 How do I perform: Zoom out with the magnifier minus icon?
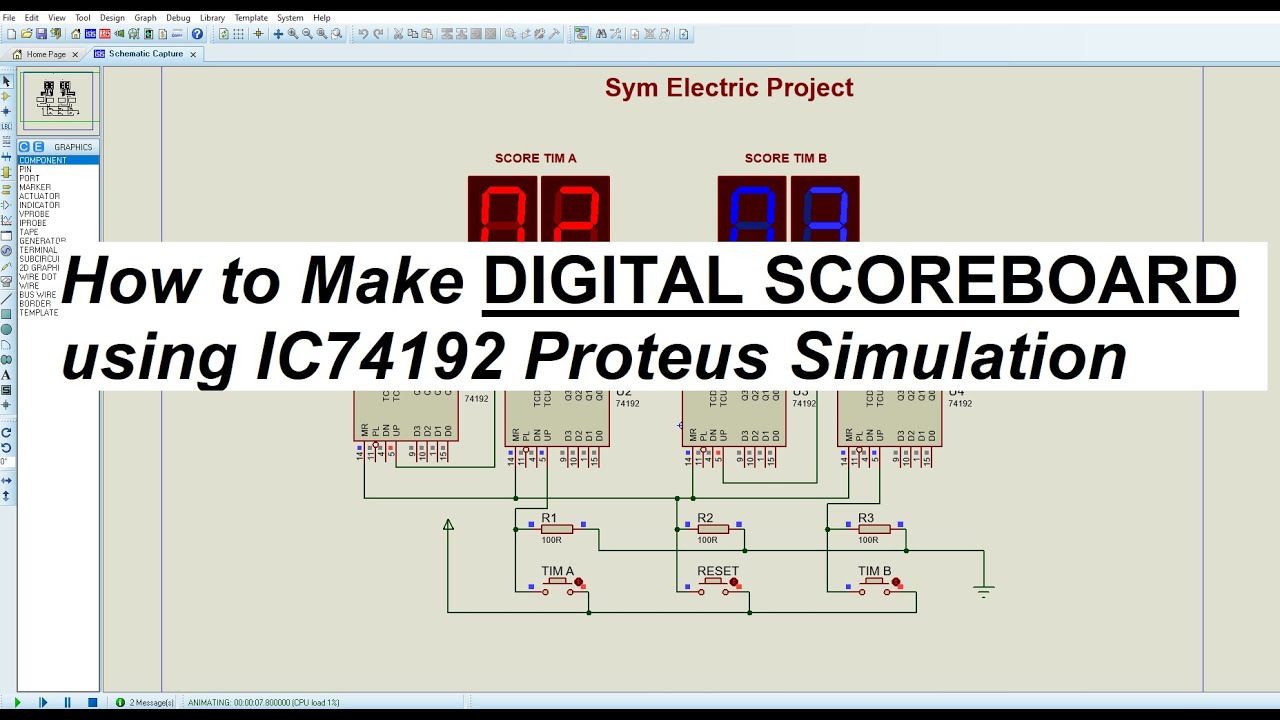307,34
